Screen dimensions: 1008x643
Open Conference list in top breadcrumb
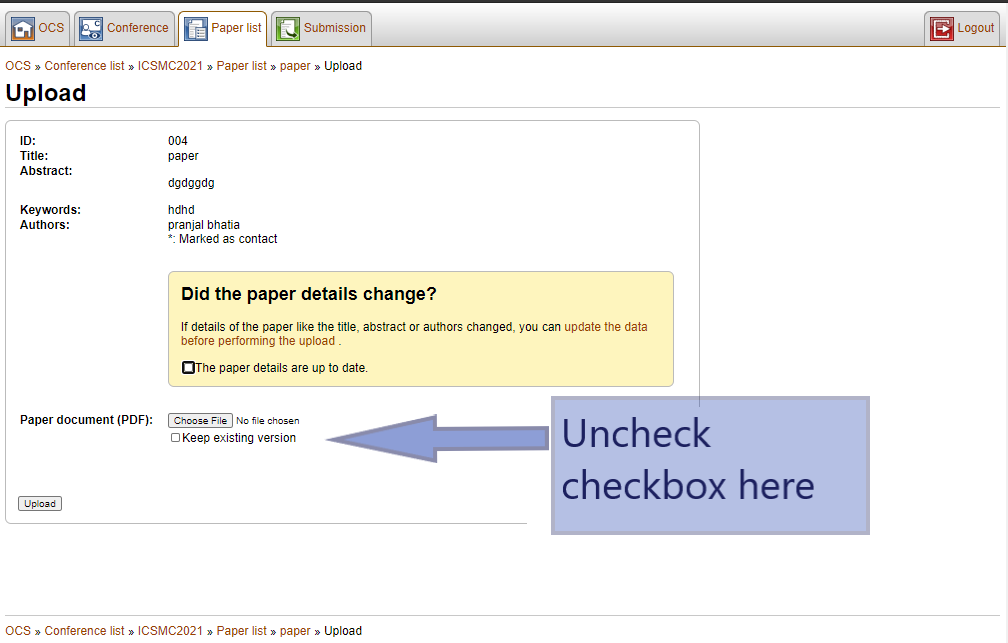click(x=84, y=66)
